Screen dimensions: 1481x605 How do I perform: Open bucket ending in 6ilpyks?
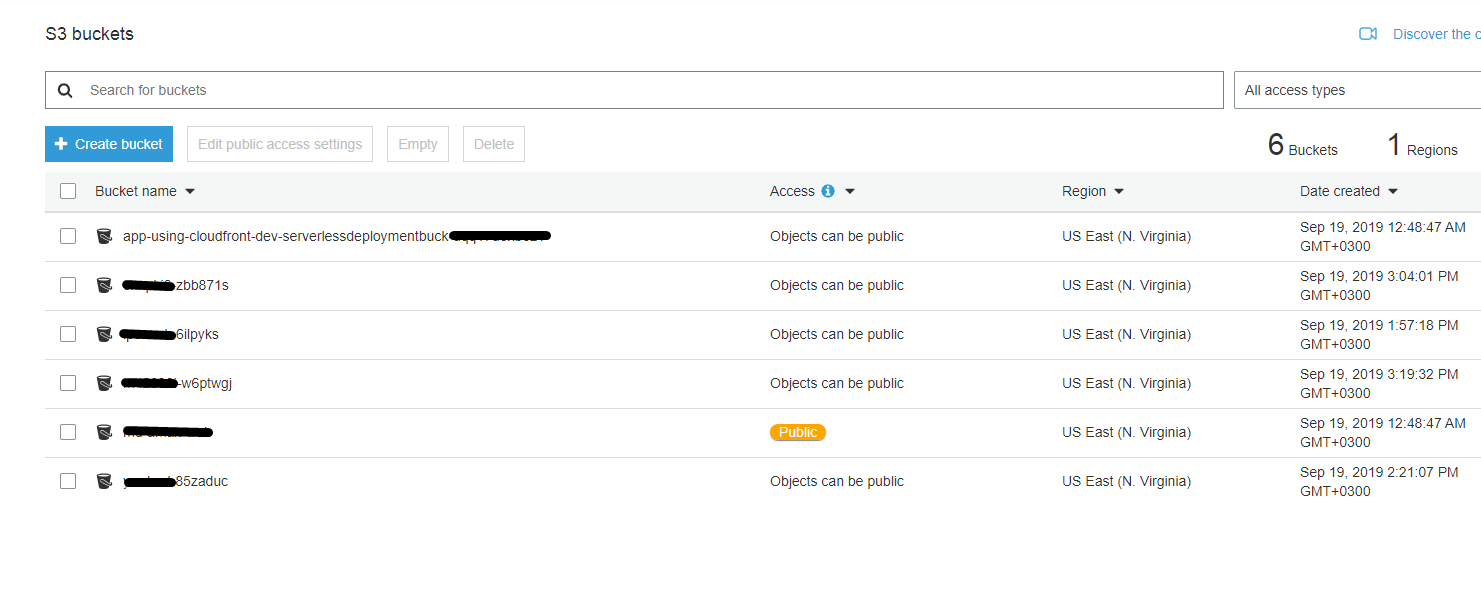170,334
